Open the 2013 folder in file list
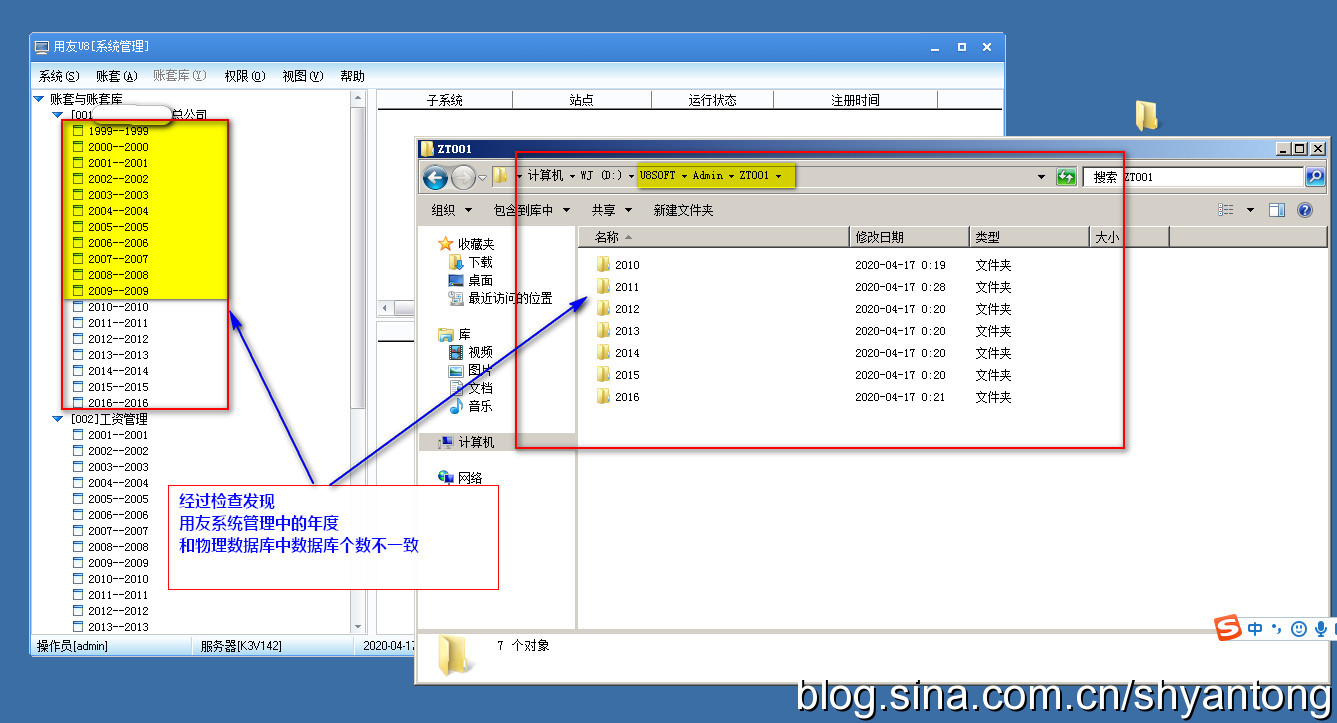Viewport: 1337px width, 723px height. pos(627,331)
